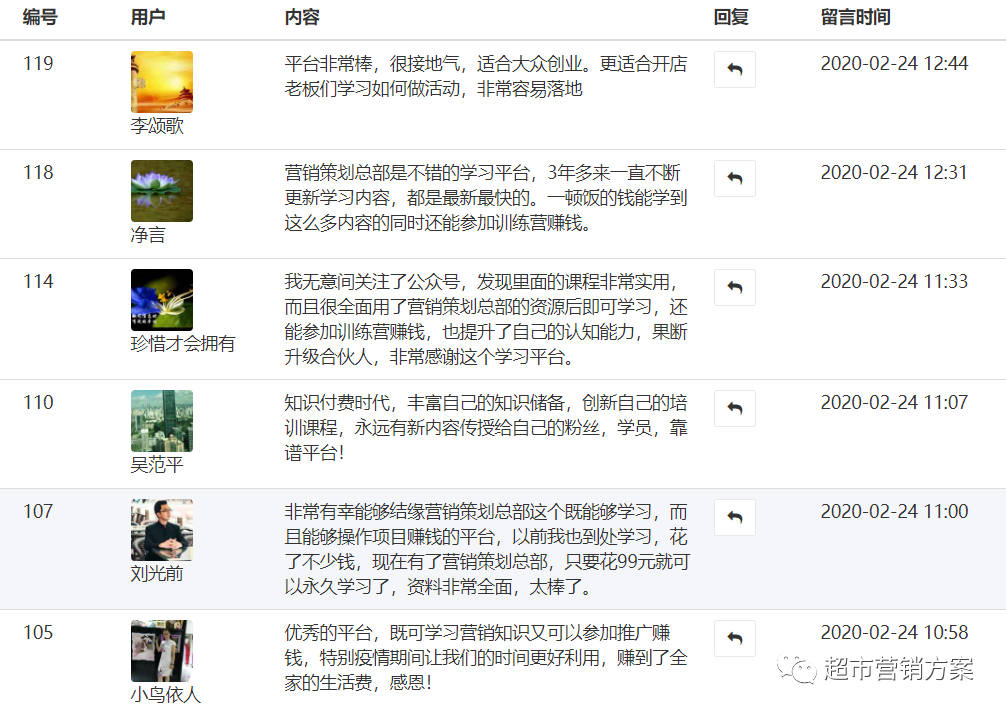This screenshot has height=713, width=1006.
Task: Open 刘光前's portrait avatar
Action: [162, 530]
